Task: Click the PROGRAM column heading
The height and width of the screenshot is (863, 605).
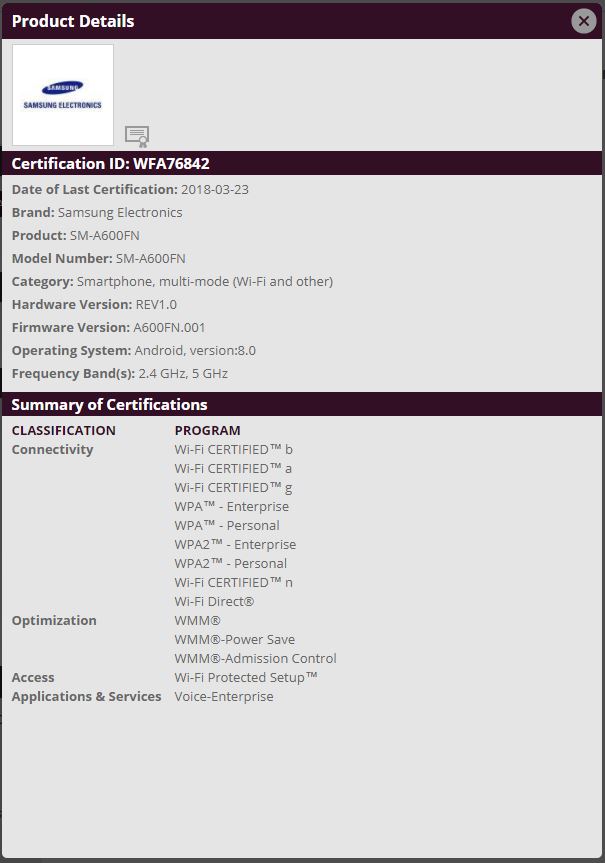Action: (207, 430)
